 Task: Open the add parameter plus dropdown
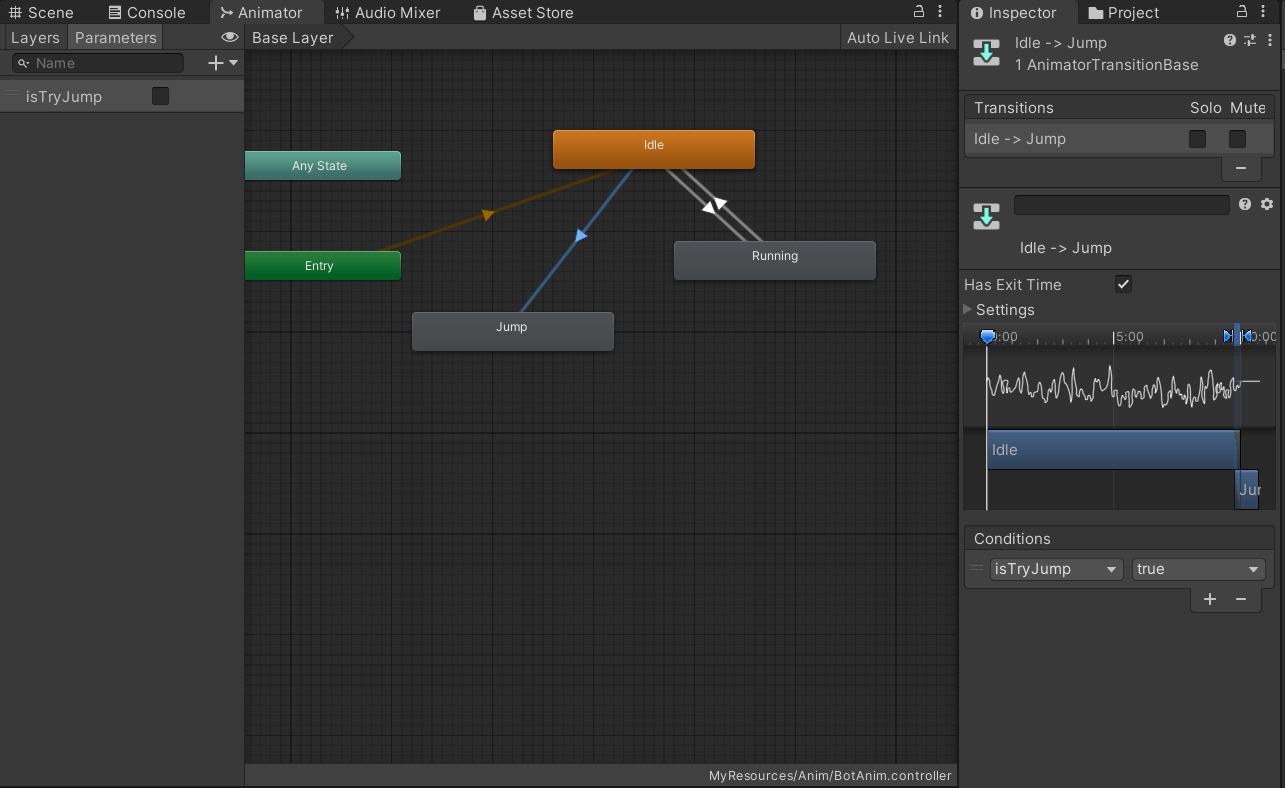click(223, 63)
